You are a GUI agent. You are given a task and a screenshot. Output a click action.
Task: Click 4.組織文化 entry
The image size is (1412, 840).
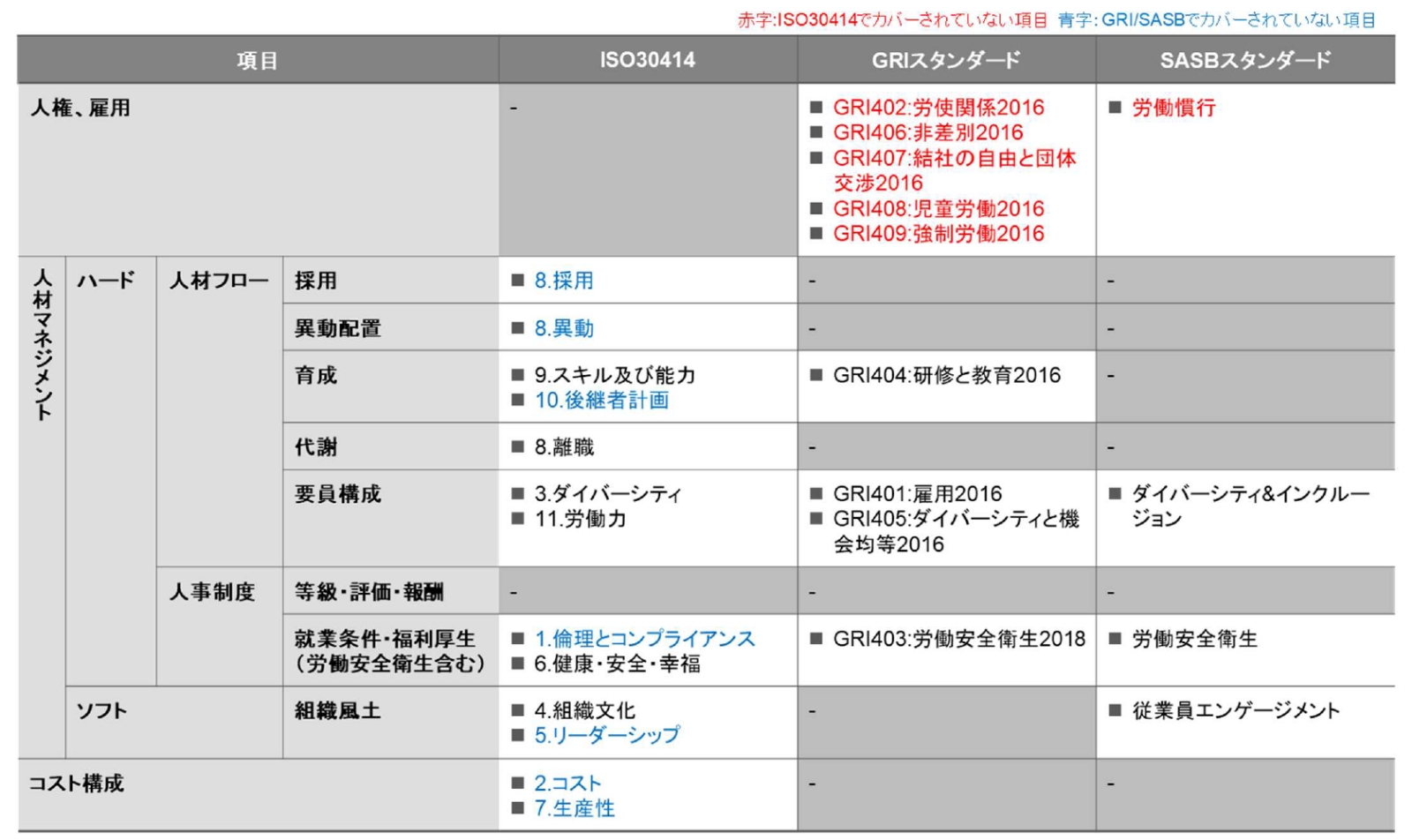coord(584,710)
